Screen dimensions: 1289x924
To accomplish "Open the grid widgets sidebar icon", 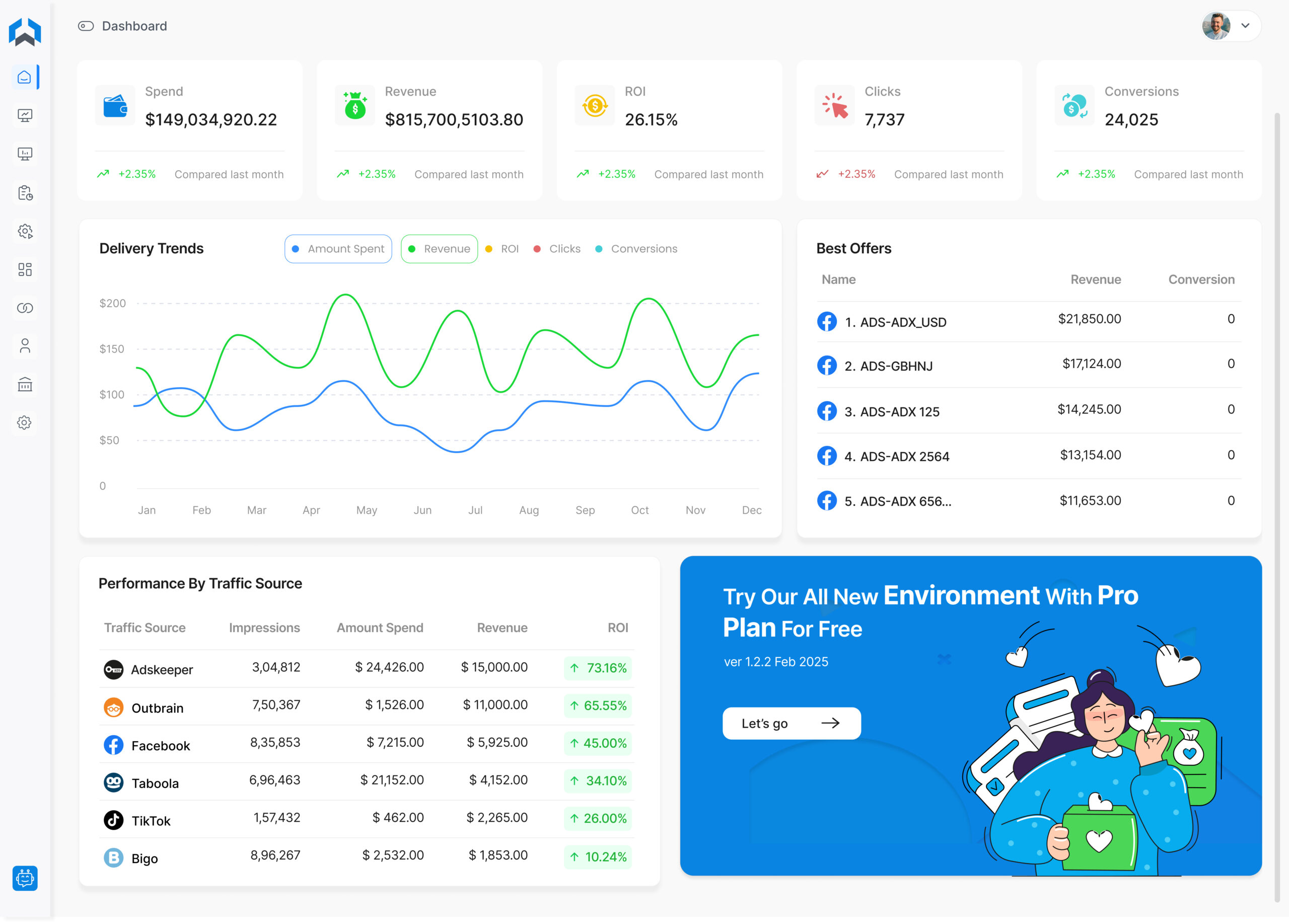I will point(25,269).
